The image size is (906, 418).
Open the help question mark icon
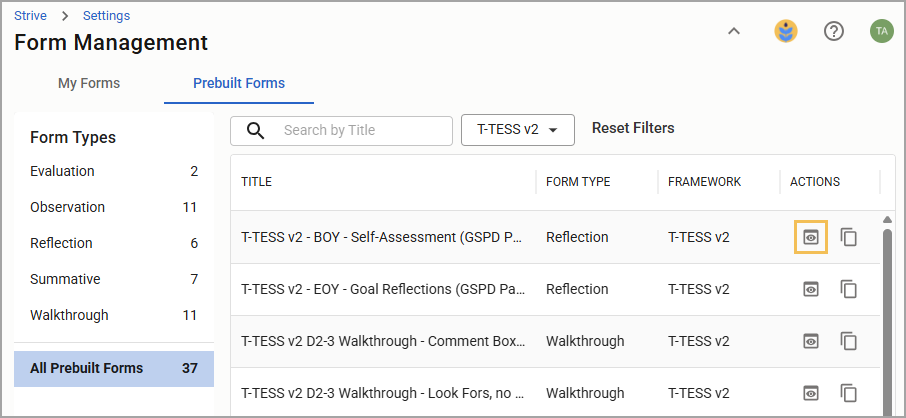tap(834, 31)
